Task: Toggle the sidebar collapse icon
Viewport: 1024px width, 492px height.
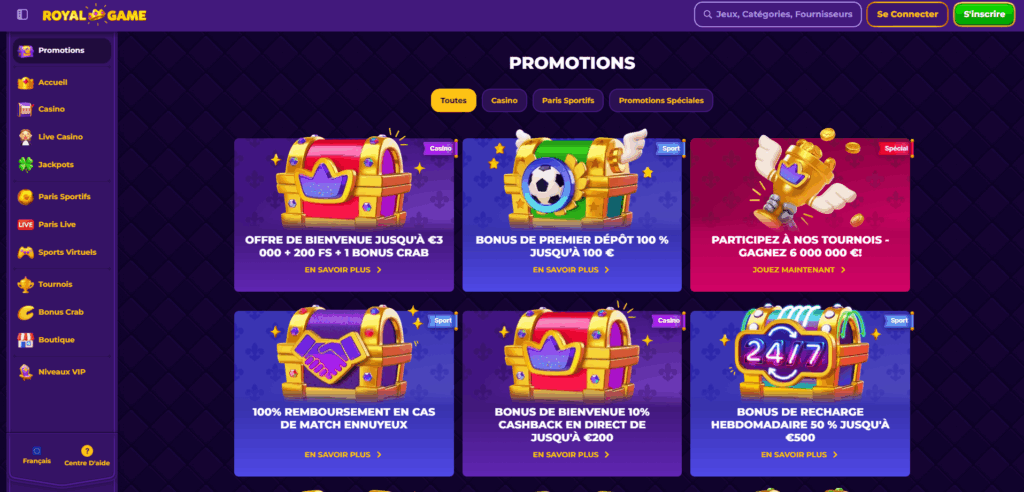Action: click(x=22, y=14)
